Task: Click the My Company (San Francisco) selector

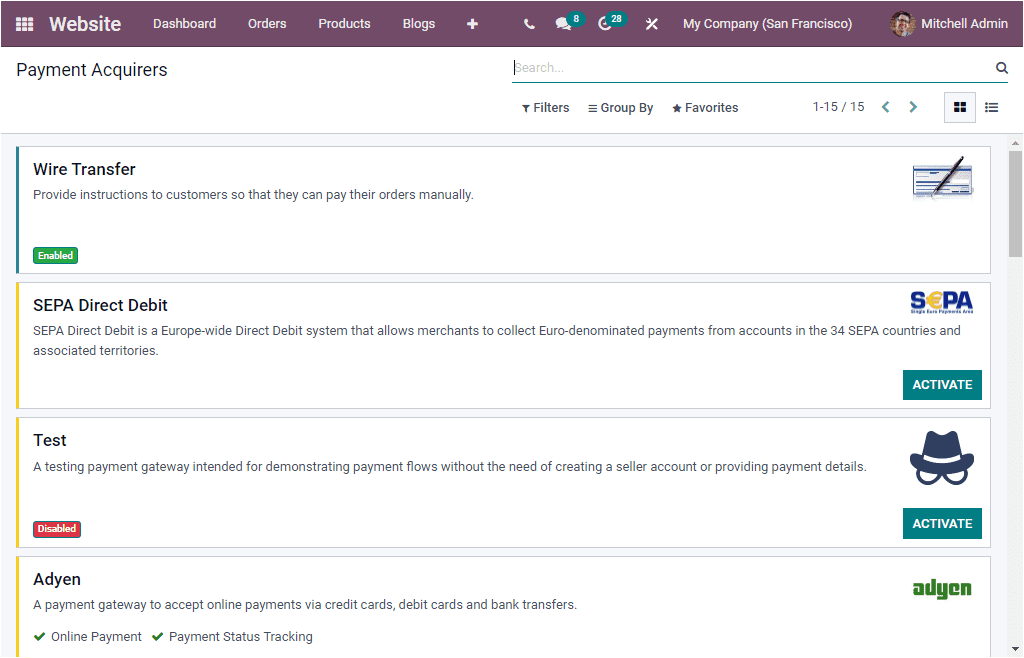Action: point(767,23)
